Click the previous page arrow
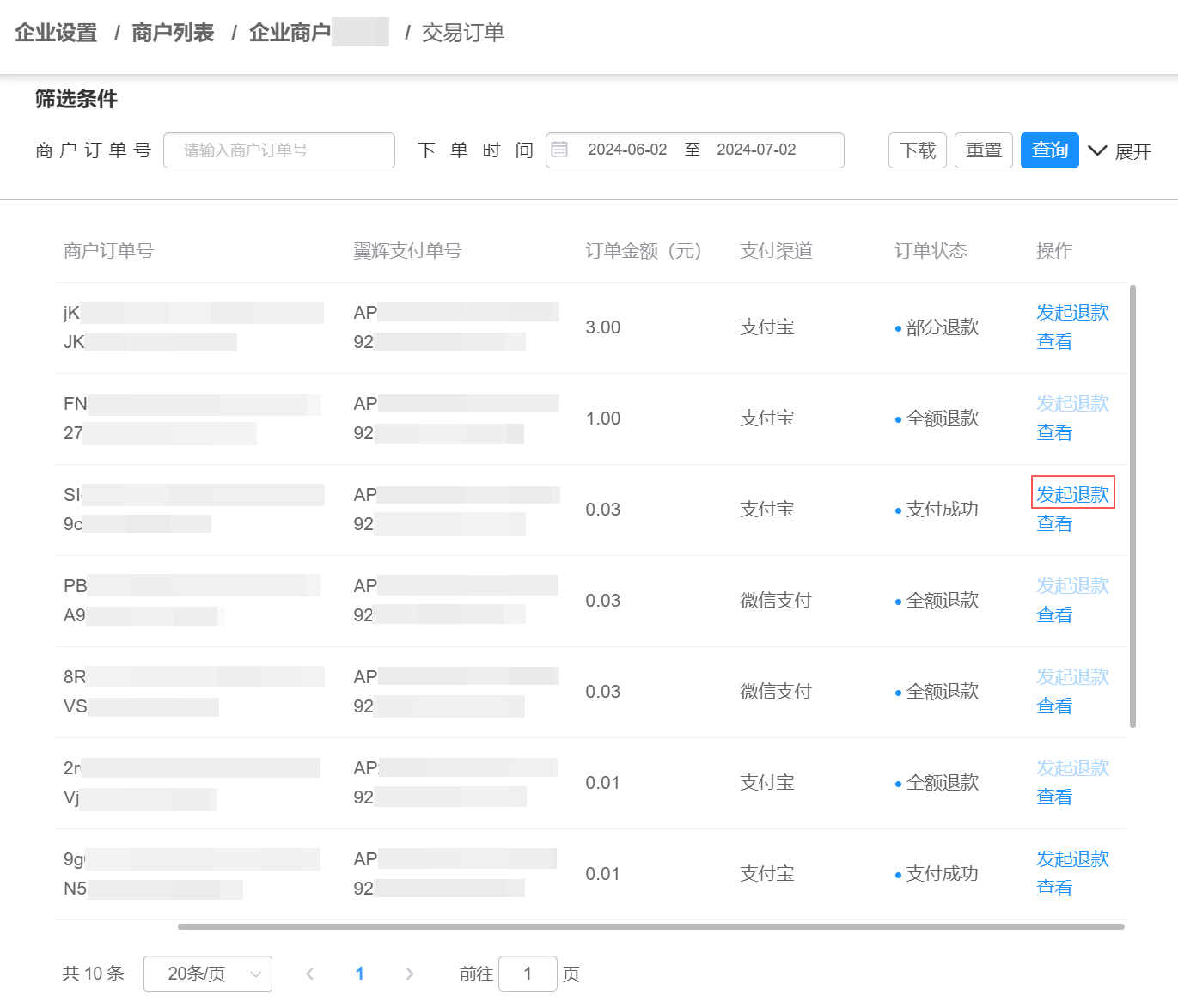This screenshot has width=1178, height=1008. [x=309, y=973]
